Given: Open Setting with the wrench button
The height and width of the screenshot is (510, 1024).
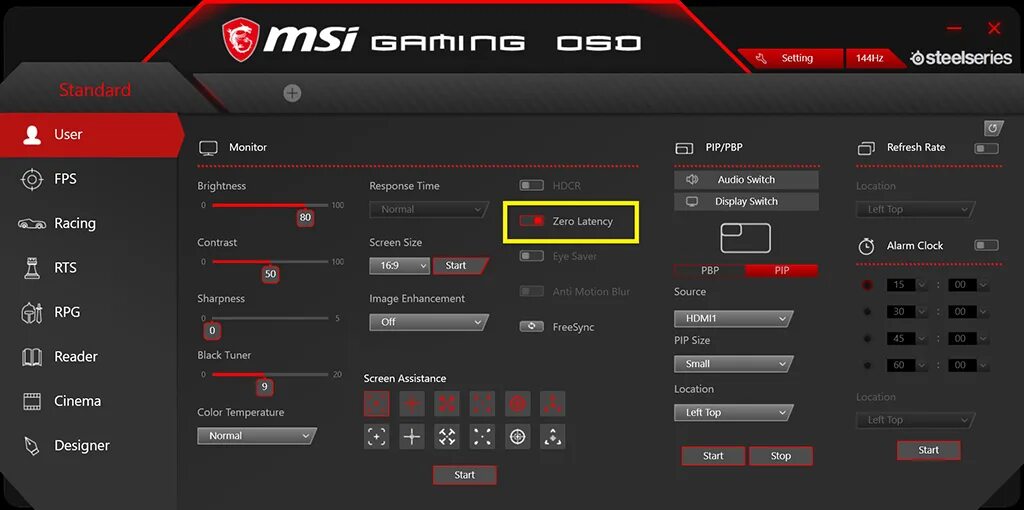Looking at the screenshot, I should pyautogui.click(x=790, y=58).
